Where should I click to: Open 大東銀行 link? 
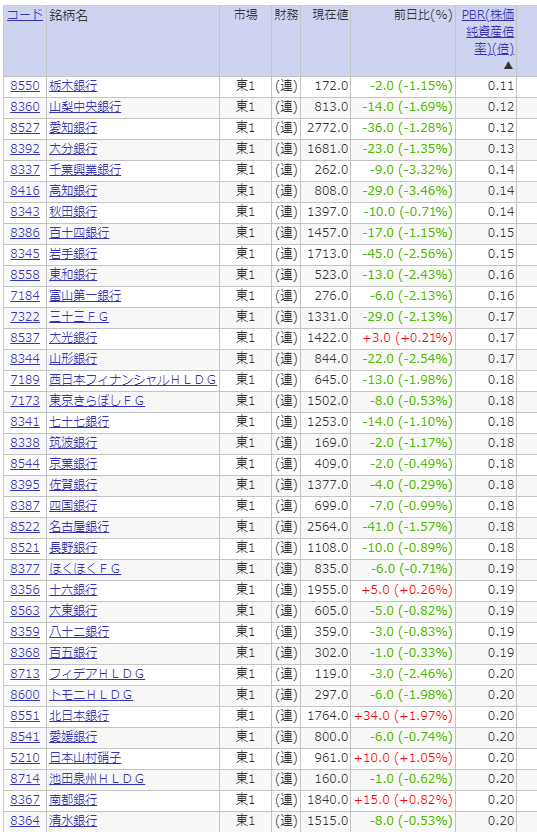pos(73,611)
